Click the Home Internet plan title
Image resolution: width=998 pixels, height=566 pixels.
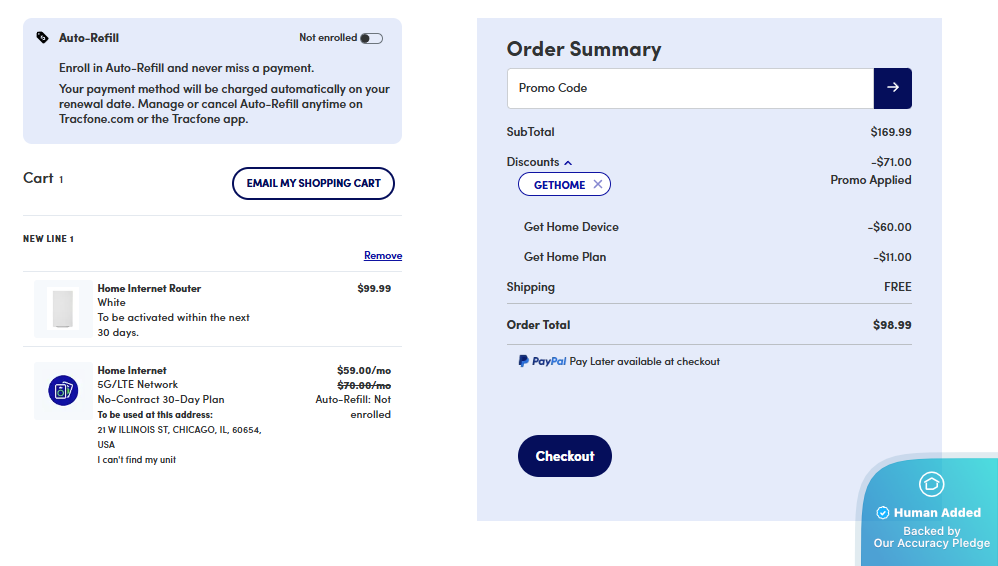[132, 370]
